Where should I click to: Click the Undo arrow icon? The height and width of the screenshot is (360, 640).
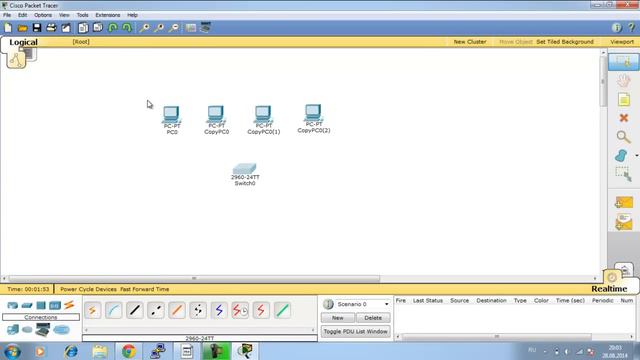(x=113, y=28)
